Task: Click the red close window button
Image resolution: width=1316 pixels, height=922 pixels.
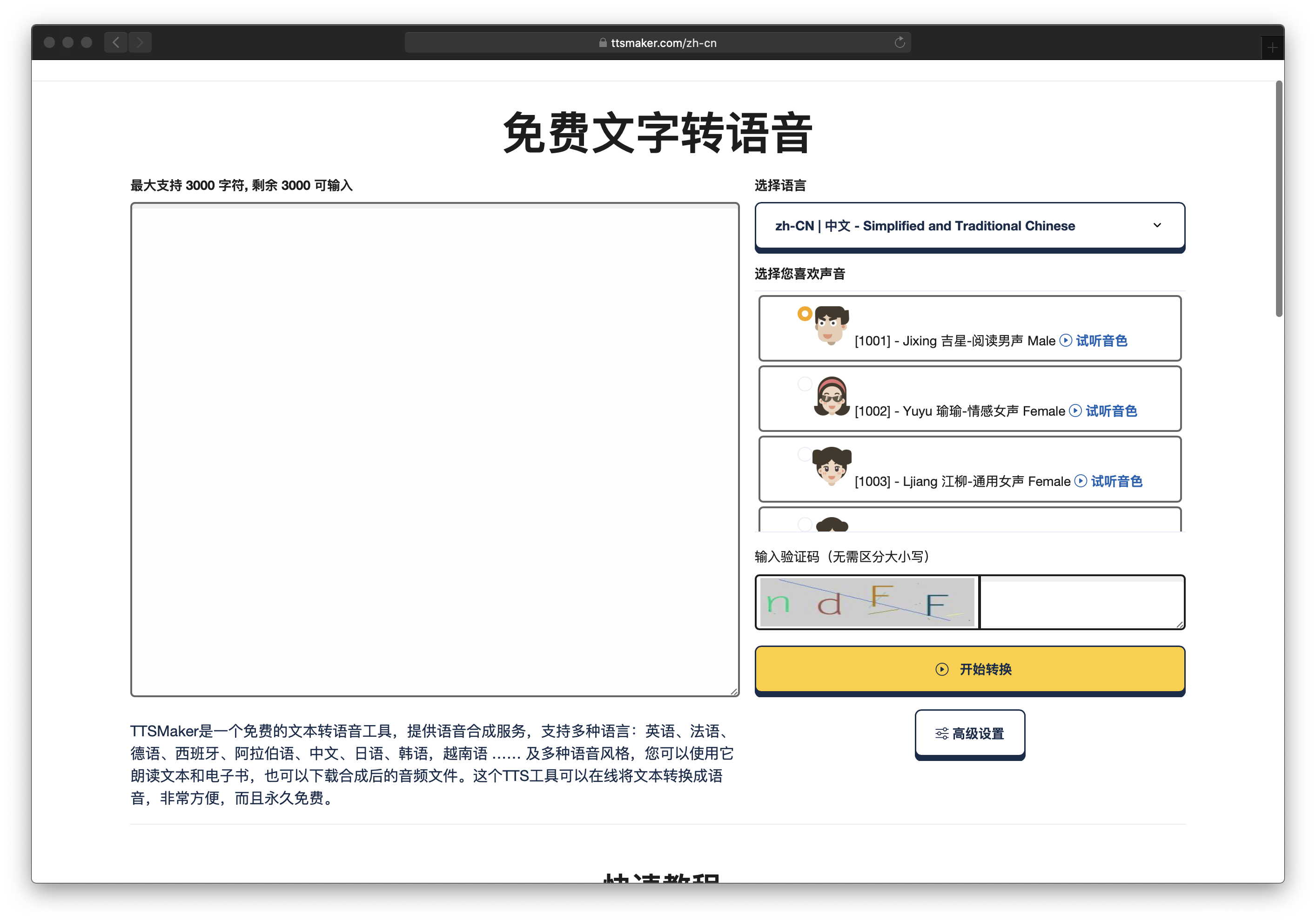Action: [x=49, y=42]
